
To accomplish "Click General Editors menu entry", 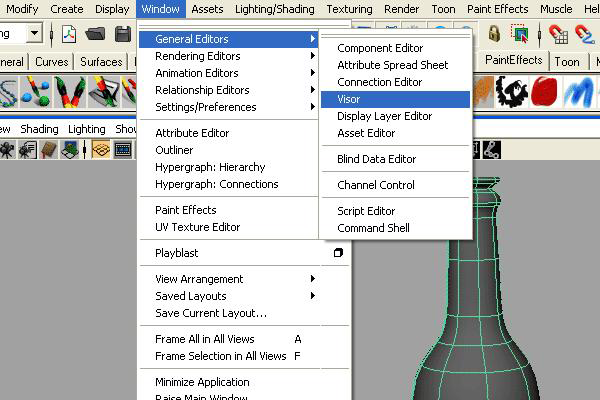I will [229, 39].
